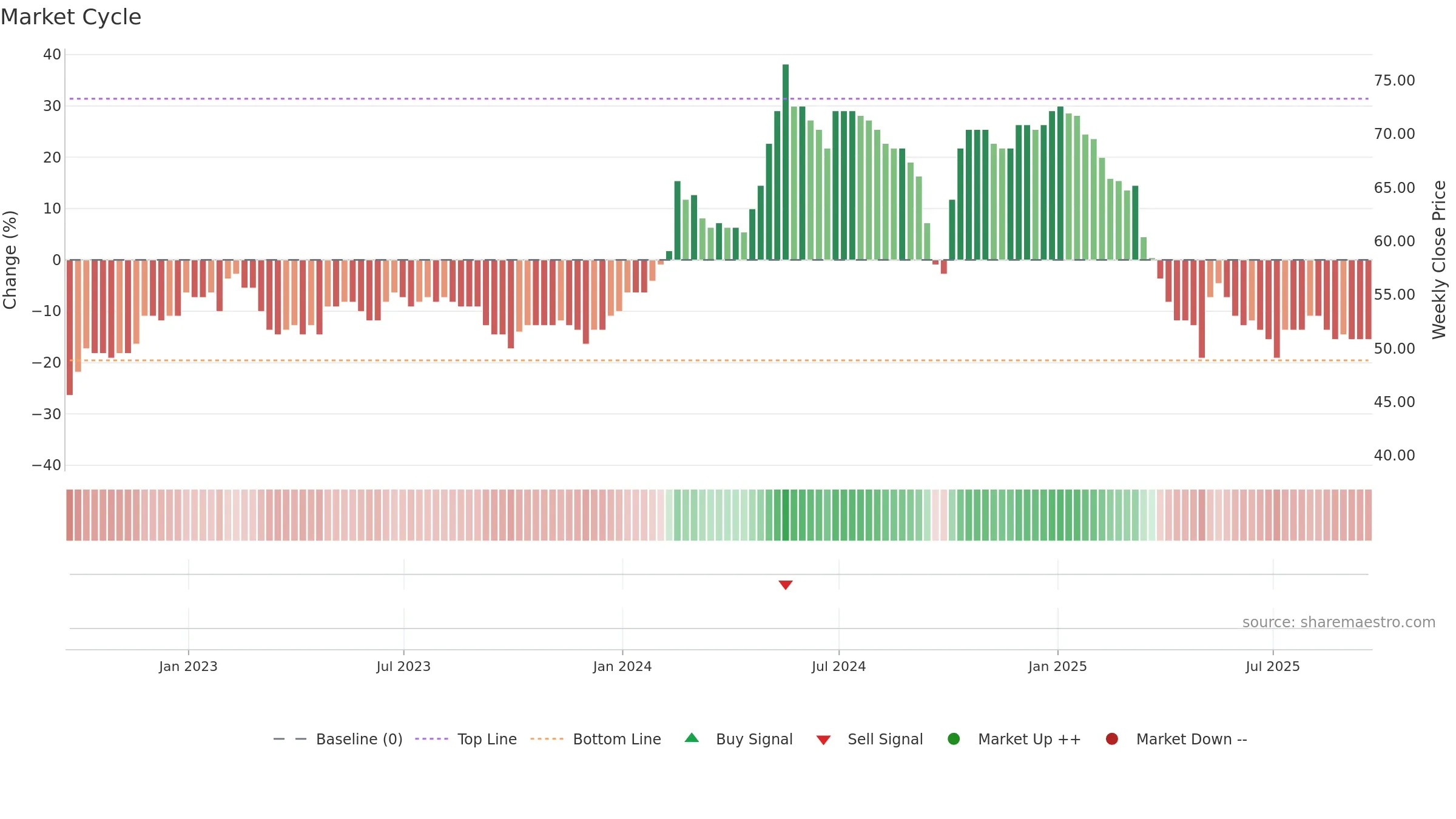The image size is (1456, 819).
Task: Click the green Market Up circle icon
Action: [954, 739]
